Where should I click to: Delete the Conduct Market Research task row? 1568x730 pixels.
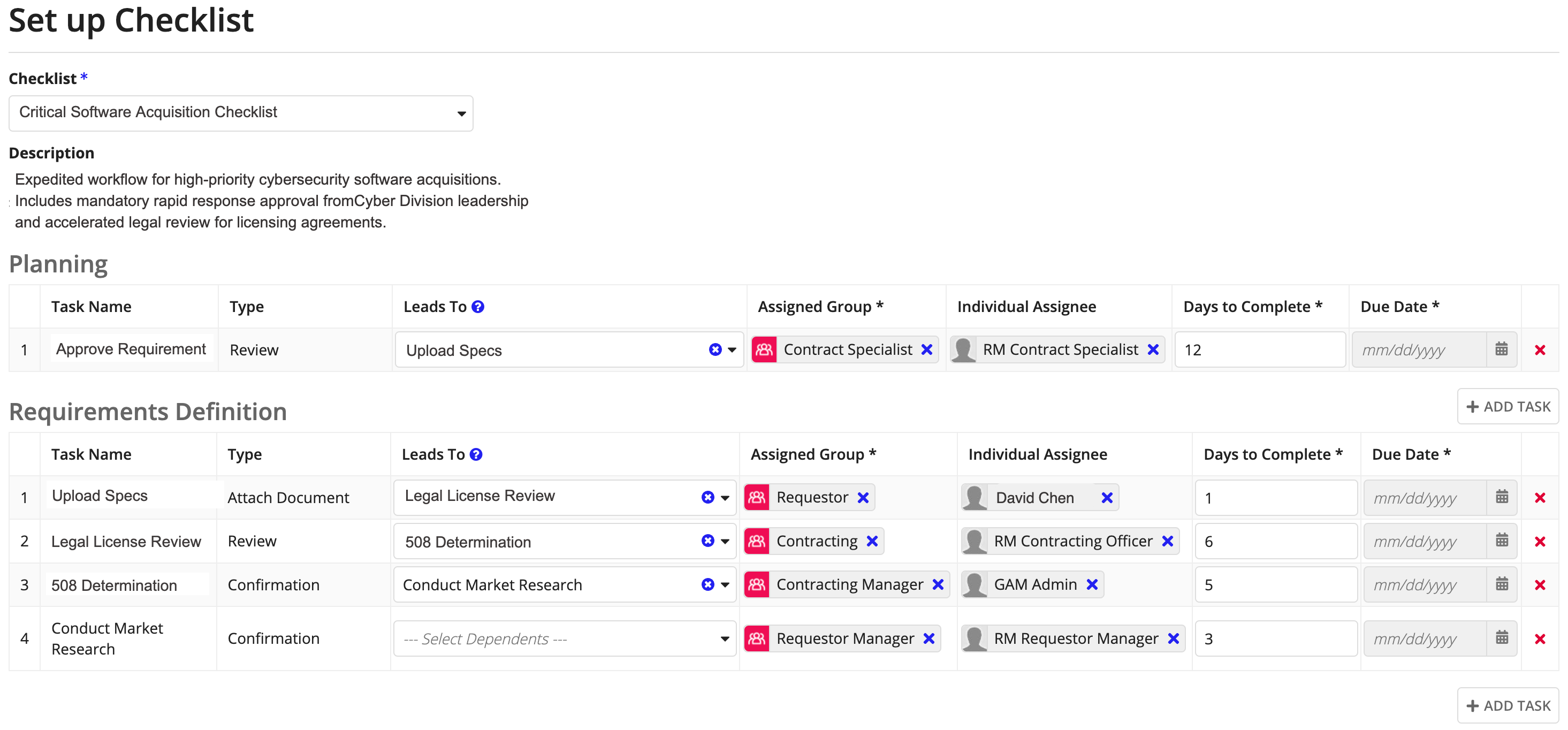(x=1540, y=639)
